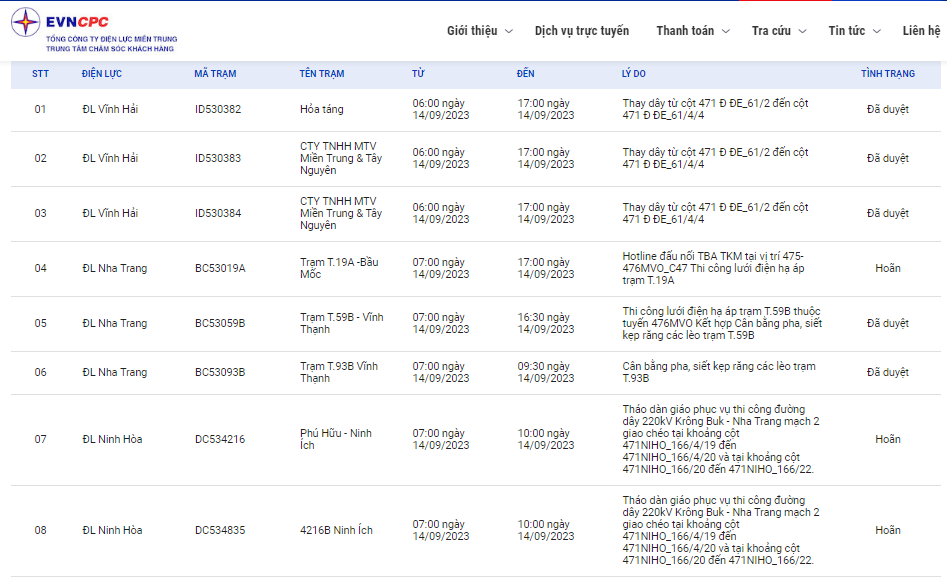Click the Hỏa táng station name
The image size is (947, 581).
click(319, 109)
